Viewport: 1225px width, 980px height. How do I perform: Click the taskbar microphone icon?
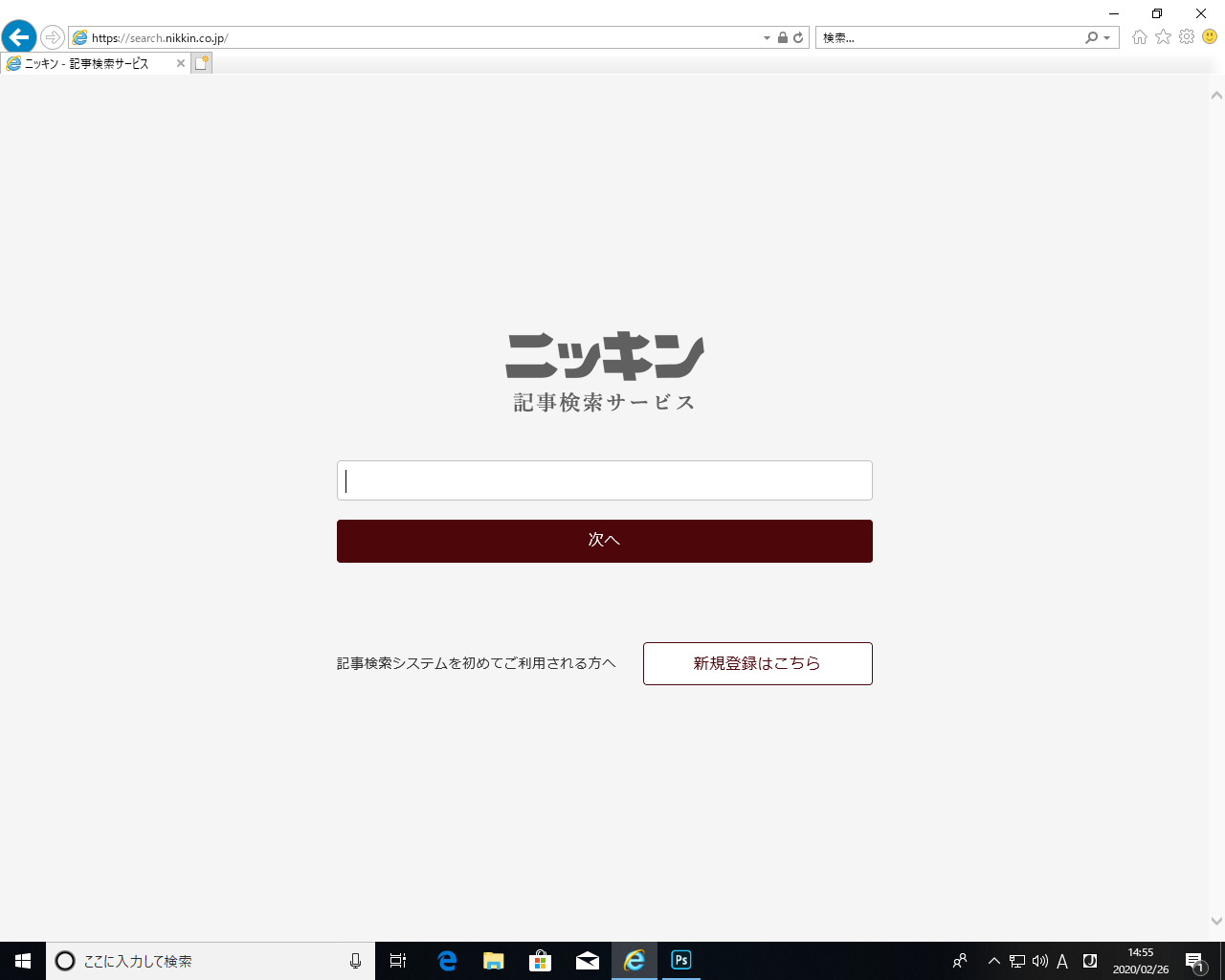(x=355, y=961)
